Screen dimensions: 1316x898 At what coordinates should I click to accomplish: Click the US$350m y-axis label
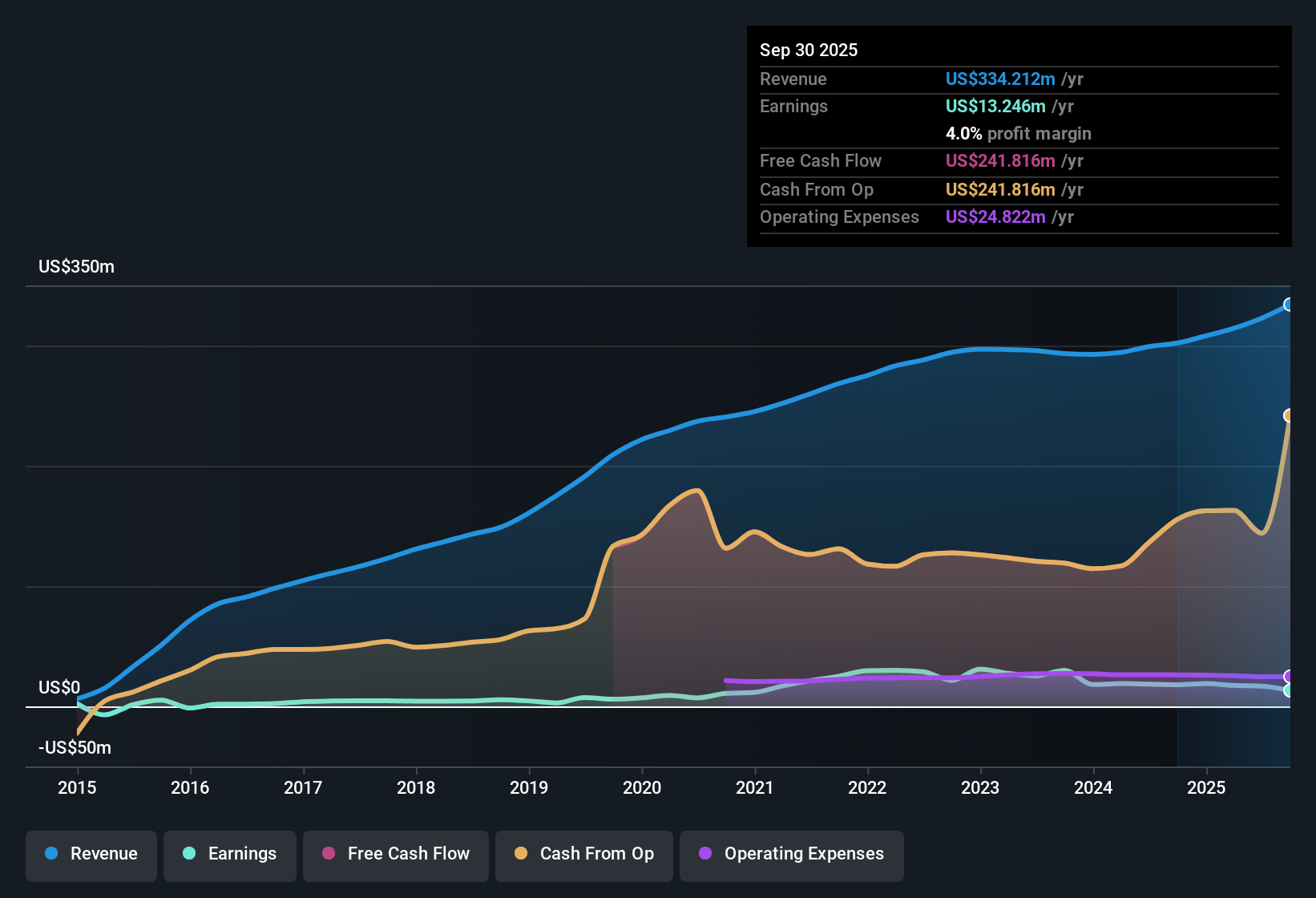point(76,266)
